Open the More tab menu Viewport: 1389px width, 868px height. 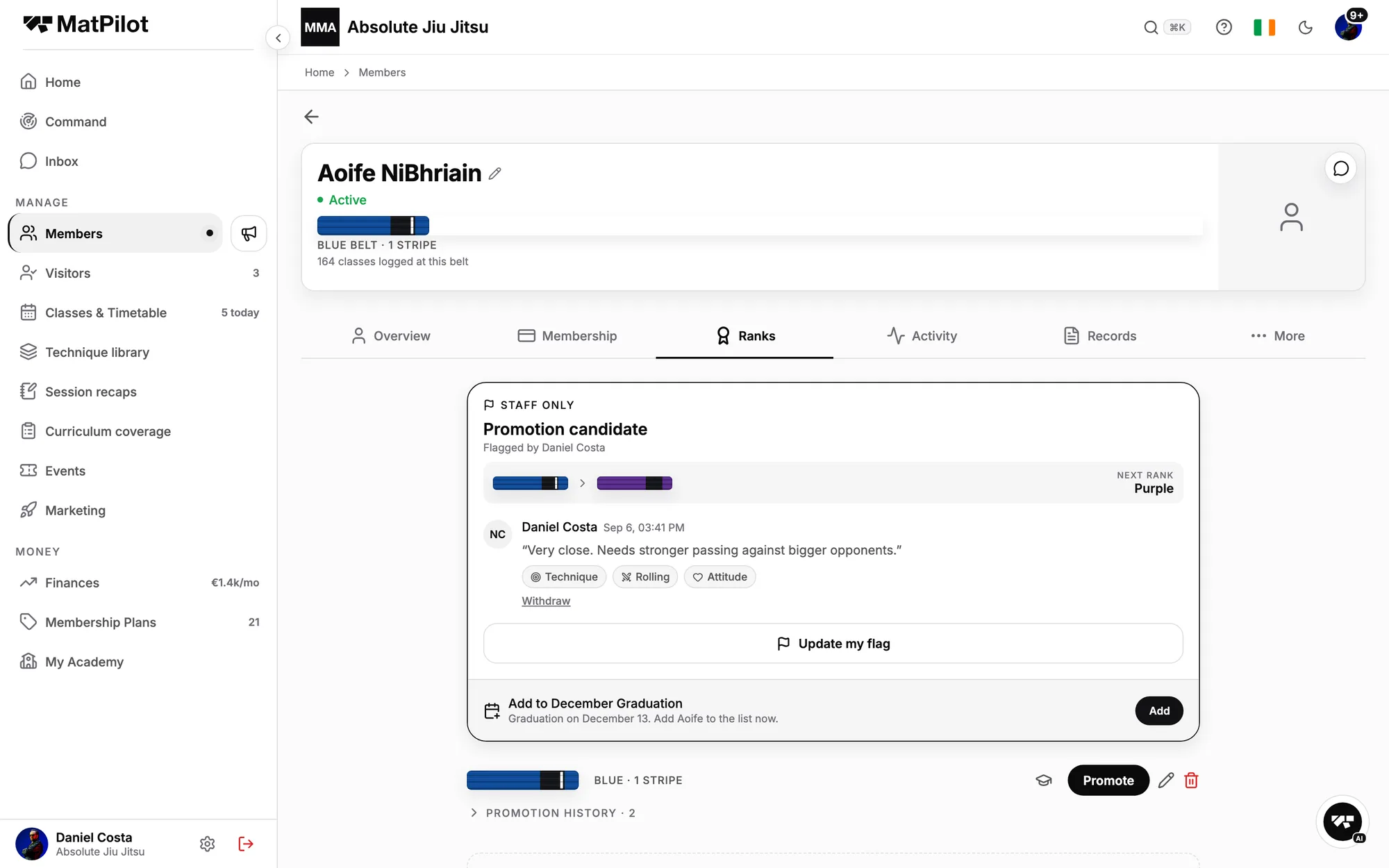pos(1278,336)
